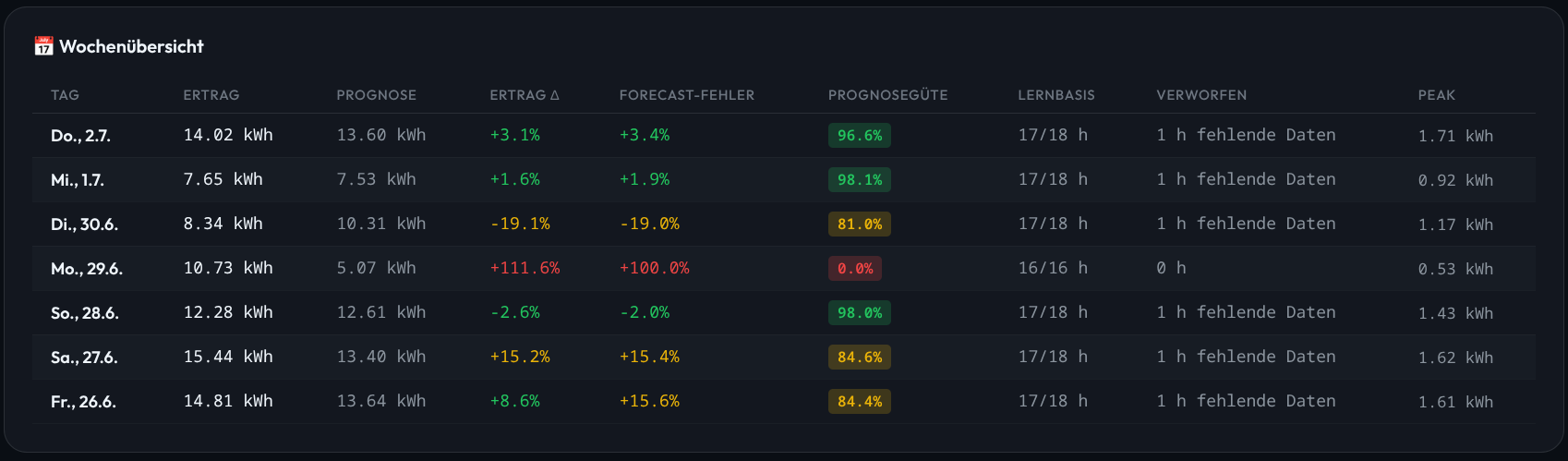The image size is (1568, 461).
Task: Select the Do., 2.7. row
Action: coord(784,136)
